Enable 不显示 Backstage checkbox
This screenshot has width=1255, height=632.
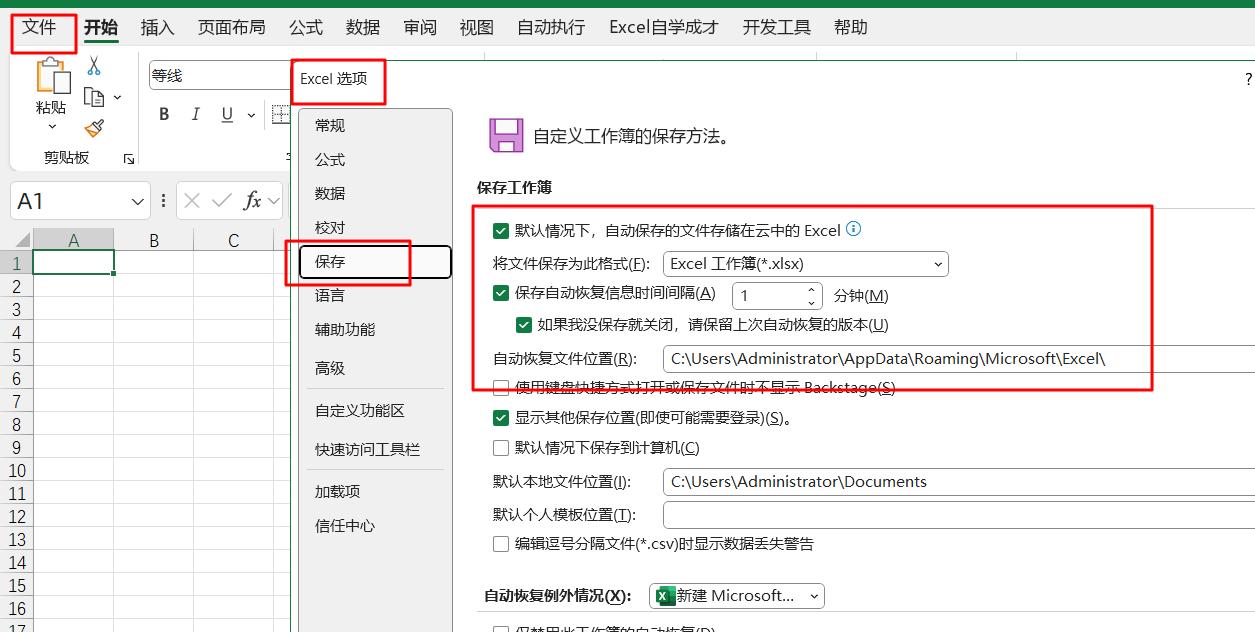501,388
